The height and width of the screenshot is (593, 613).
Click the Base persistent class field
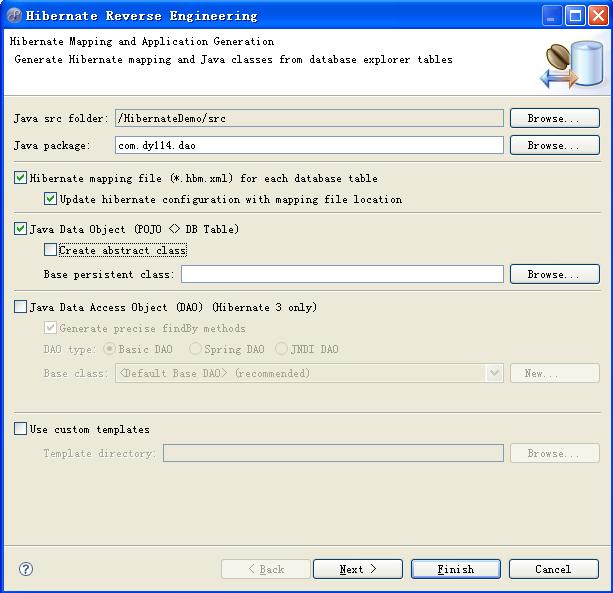coord(342,274)
